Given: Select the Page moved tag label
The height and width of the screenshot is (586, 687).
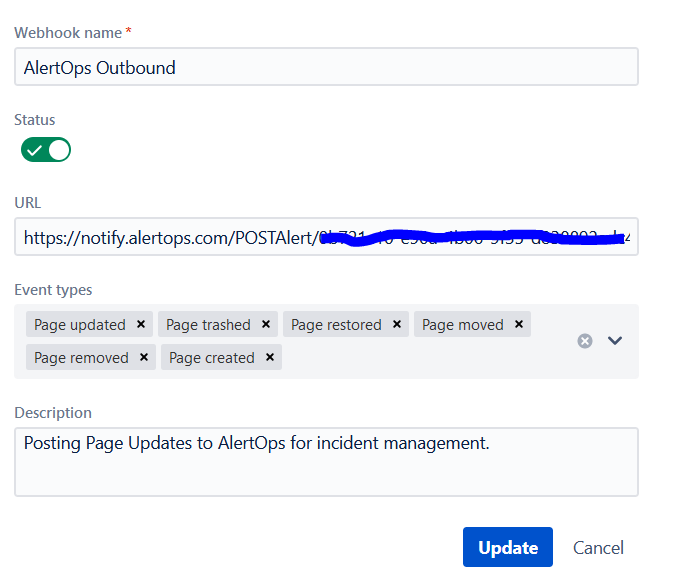Looking at the screenshot, I should click(x=463, y=325).
